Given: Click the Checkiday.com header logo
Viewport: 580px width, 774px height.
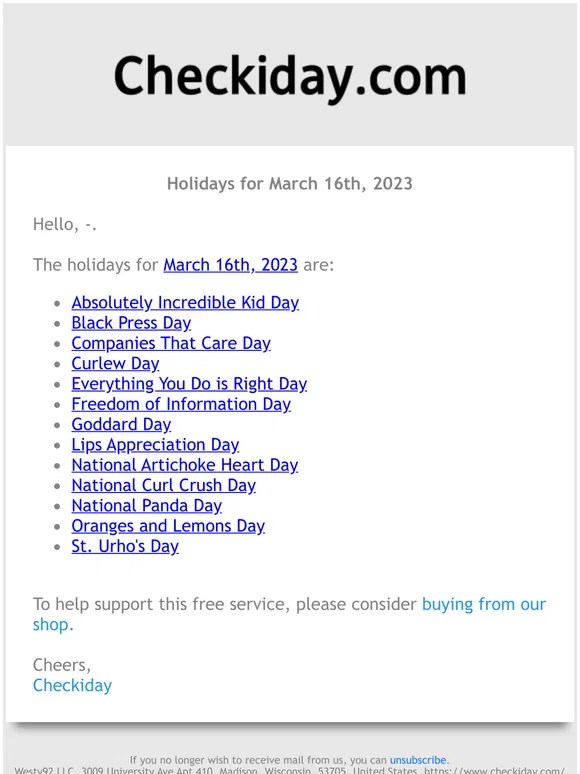Looking at the screenshot, I should 290,76.
